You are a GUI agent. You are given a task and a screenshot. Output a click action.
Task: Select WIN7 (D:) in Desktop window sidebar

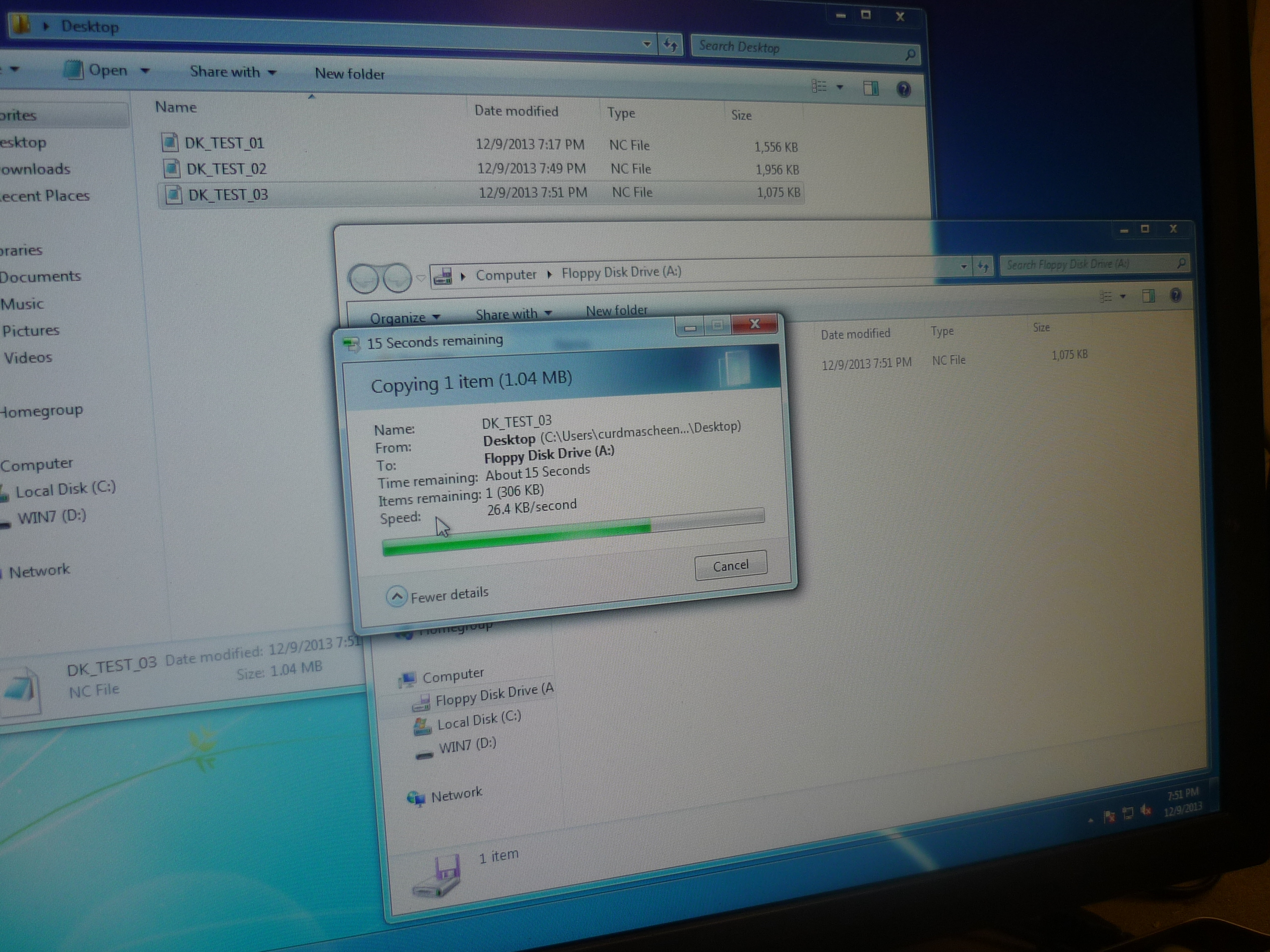[x=52, y=517]
